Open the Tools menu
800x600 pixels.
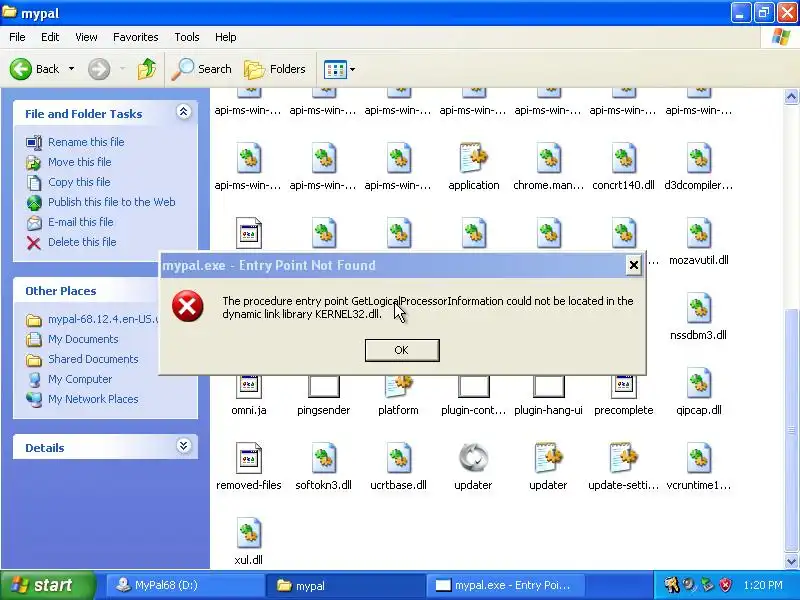click(187, 37)
